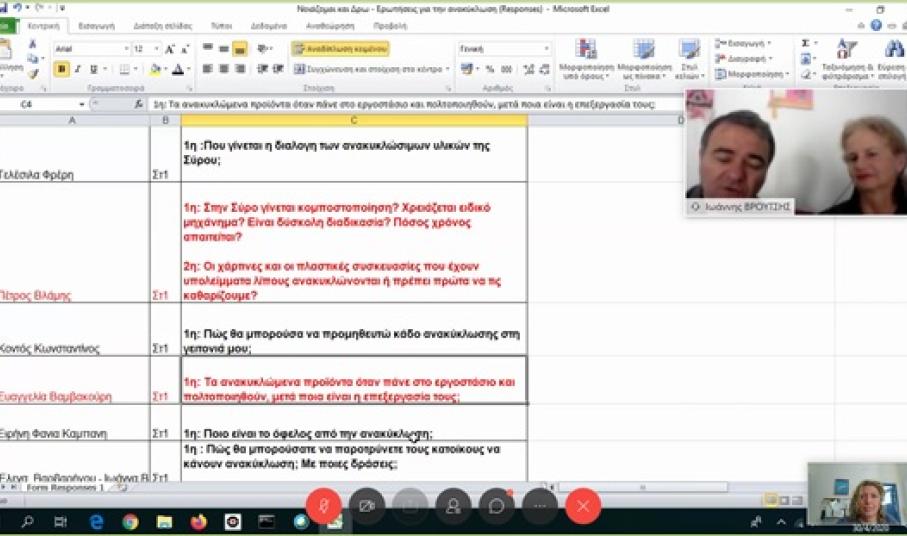Screen dimensions: 907x536
Task: Turn on the camera in meeting controls
Action: [367, 506]
